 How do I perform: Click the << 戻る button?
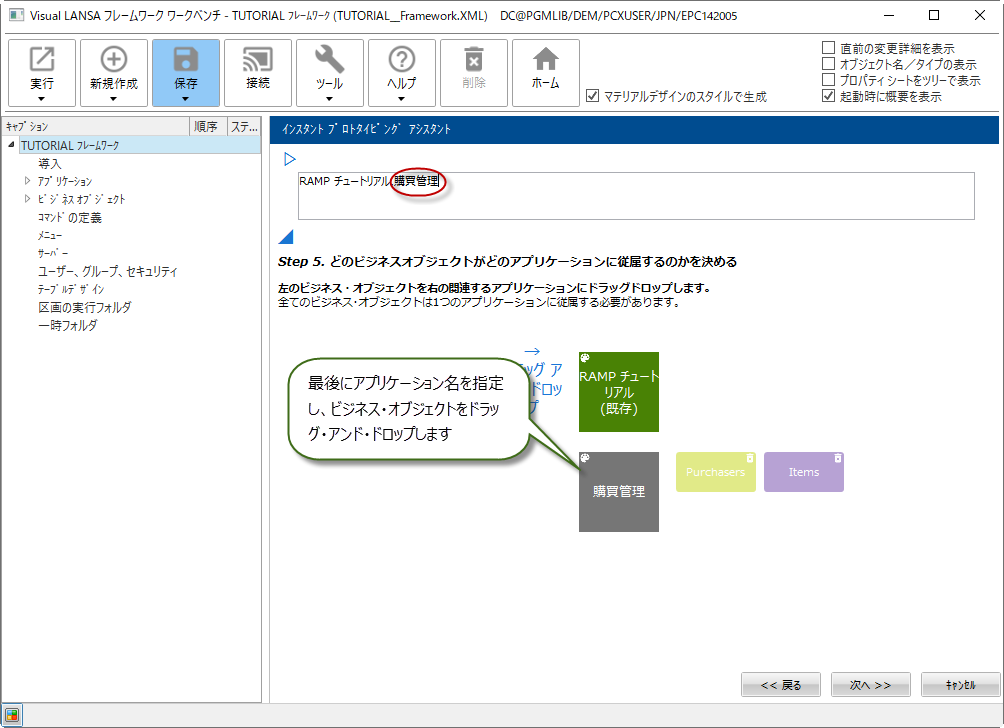(x=781, y=684)
